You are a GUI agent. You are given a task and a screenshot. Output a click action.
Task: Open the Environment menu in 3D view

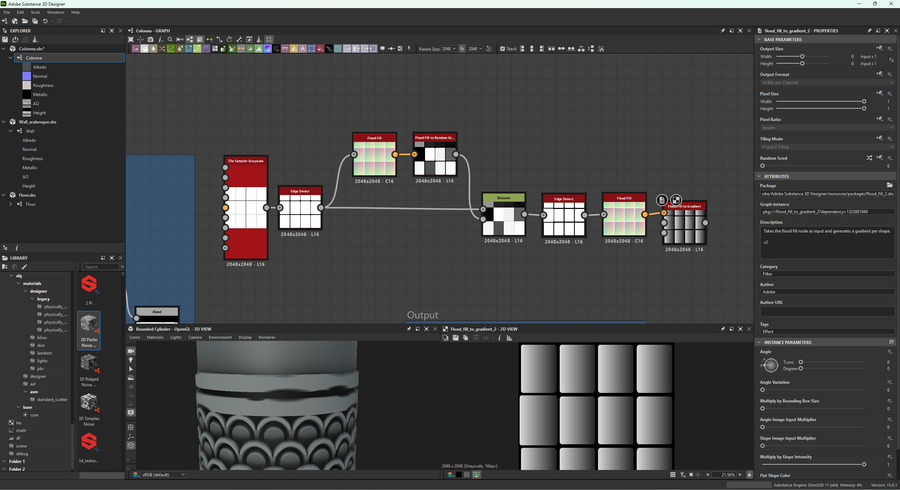click(220, 337)
